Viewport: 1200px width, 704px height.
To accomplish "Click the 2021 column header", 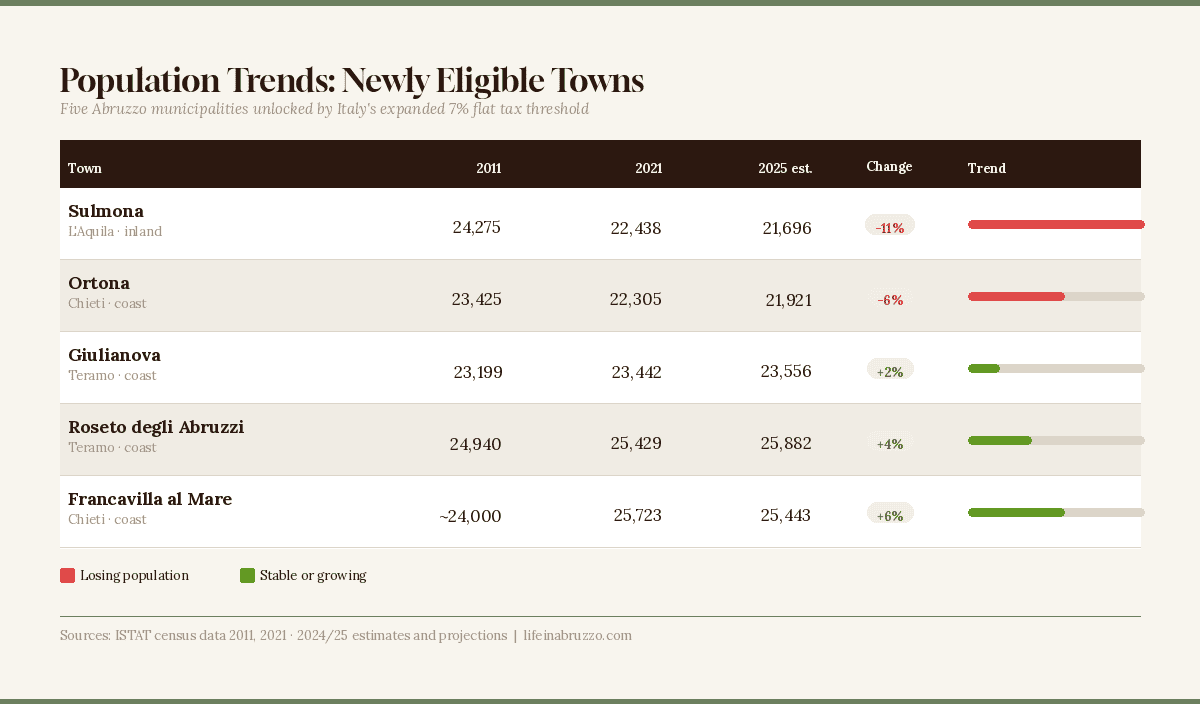I will [x=648, y=168].
